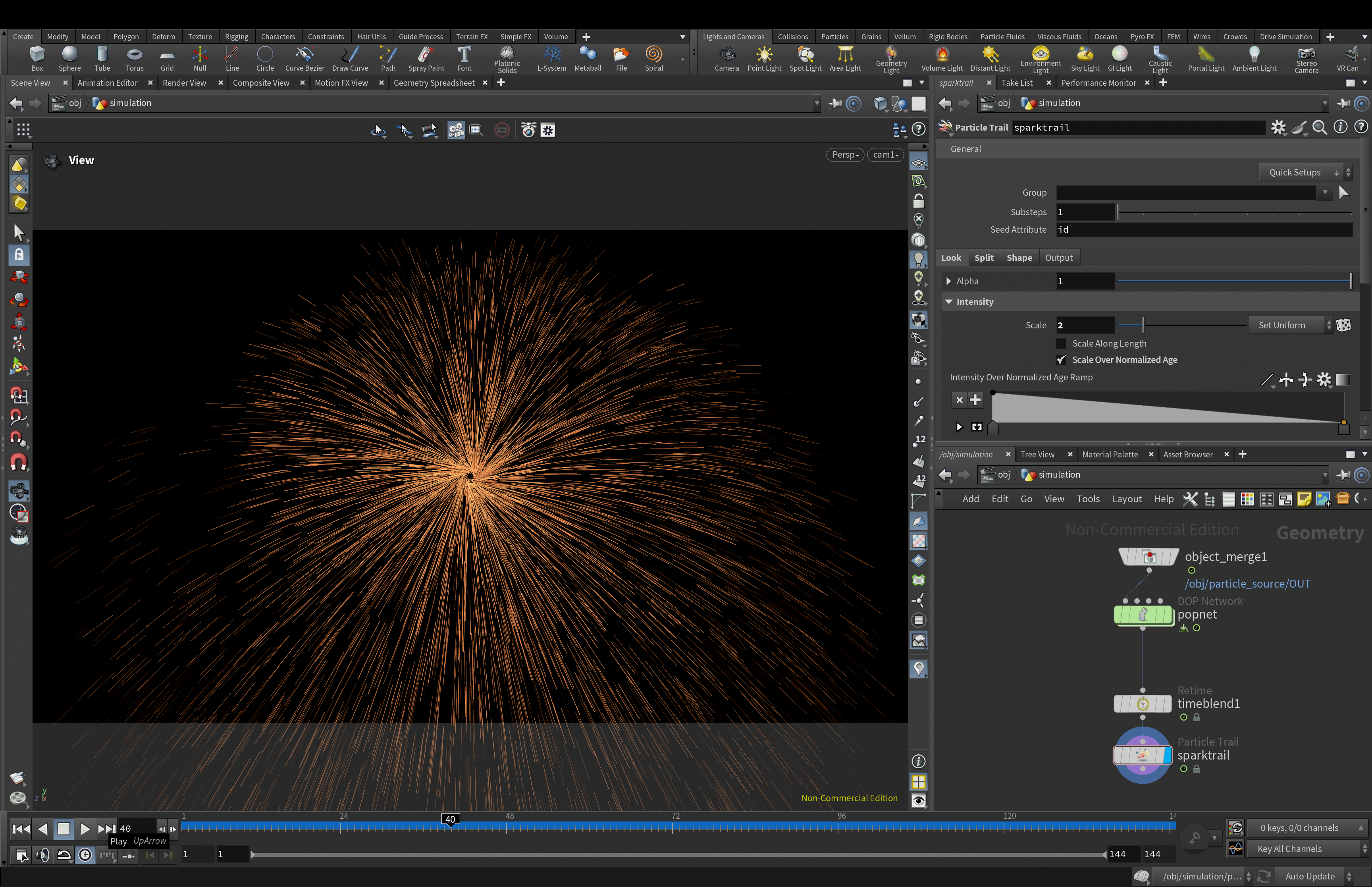Enable Scale Along Length checkbox

(x=1061, y=344)
